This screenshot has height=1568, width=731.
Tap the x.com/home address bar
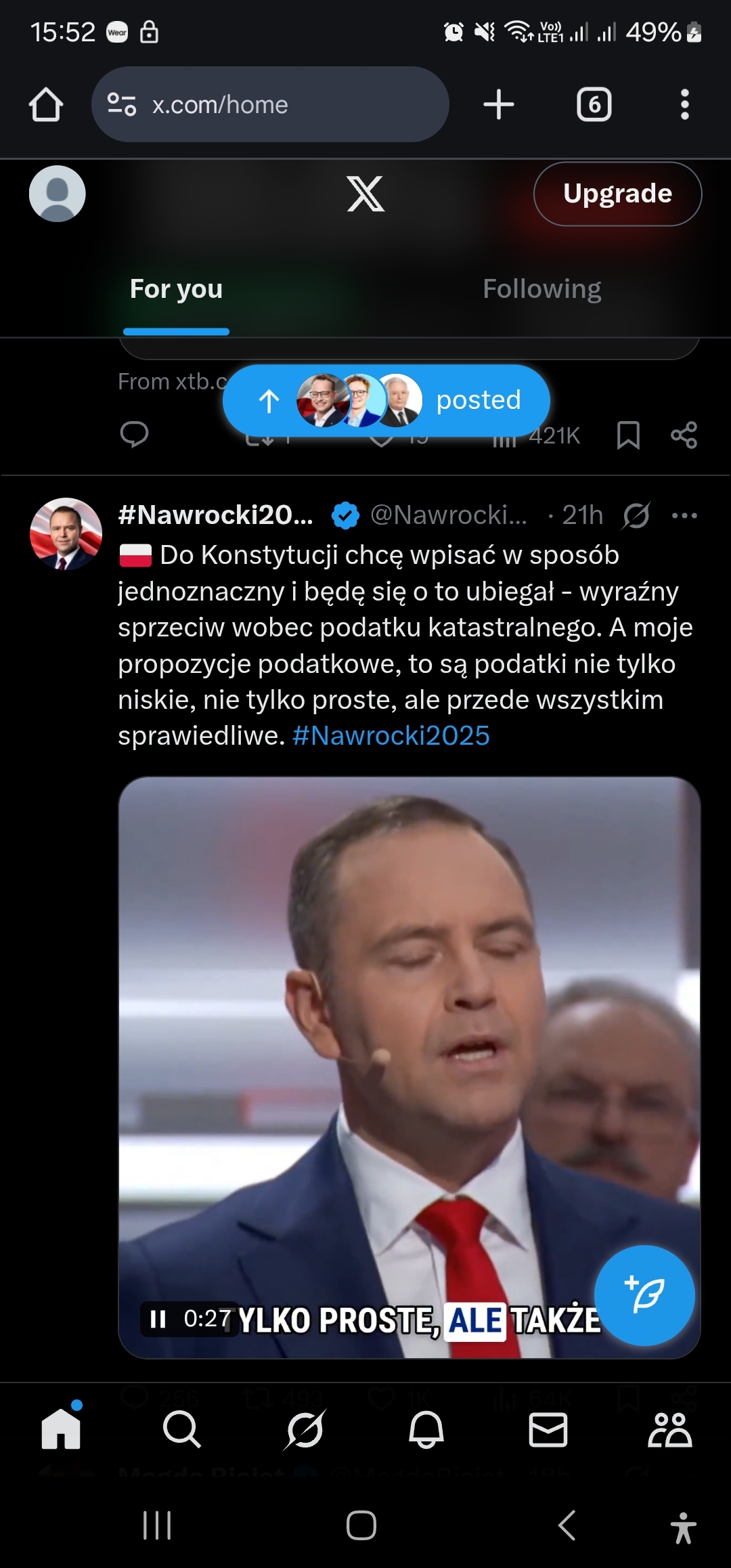click(271, 105)
